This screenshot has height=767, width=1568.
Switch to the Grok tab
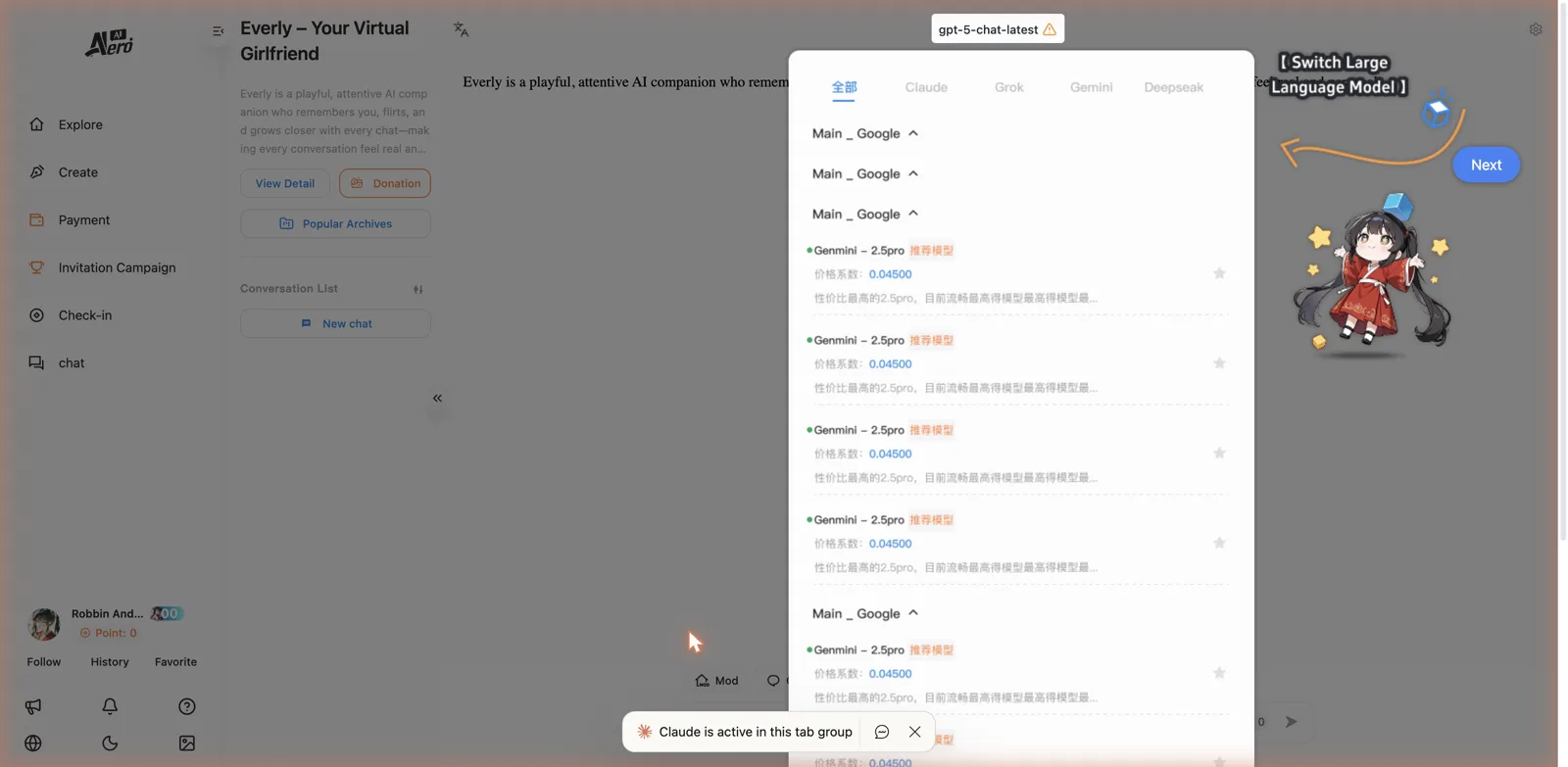1008,87
